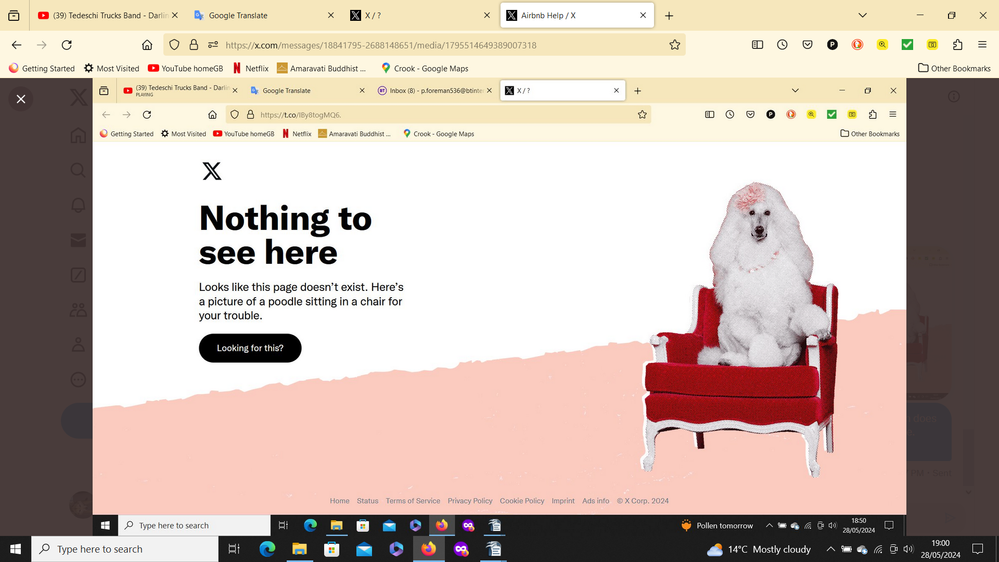The width and height of the screenshot is (999, 562).
Task: Show tracking protection shield in outer address bar
Action: pos(174,45)
